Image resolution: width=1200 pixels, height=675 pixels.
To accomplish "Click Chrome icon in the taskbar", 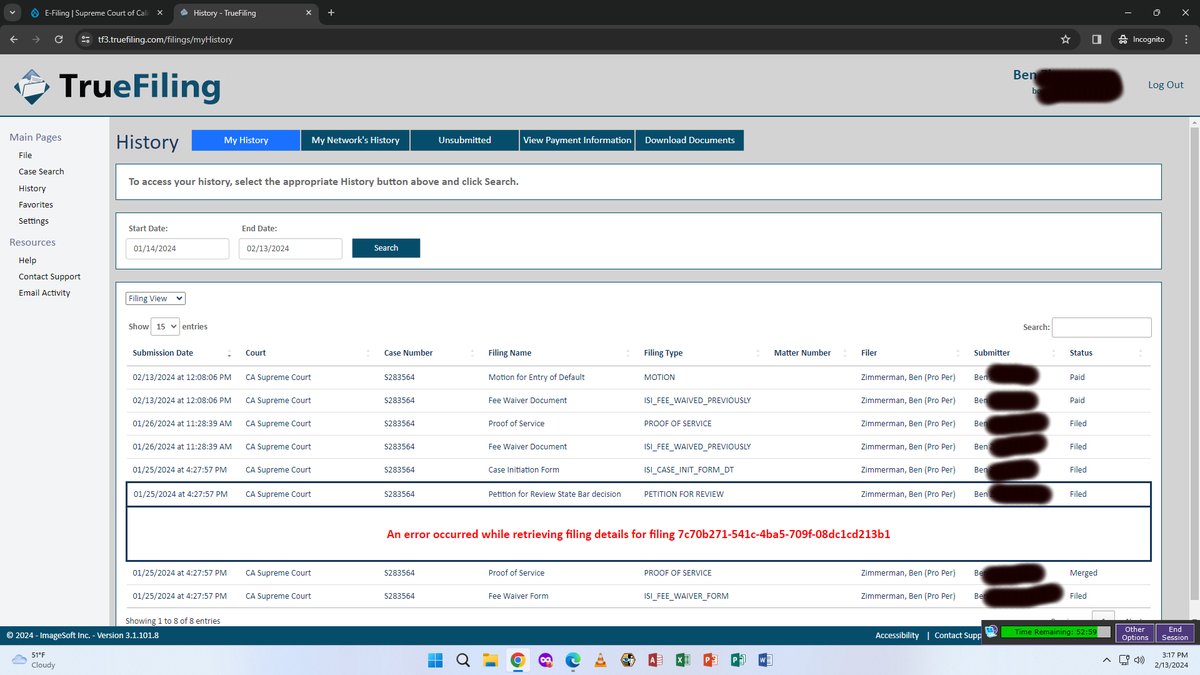I will click(x=517, y=660).
